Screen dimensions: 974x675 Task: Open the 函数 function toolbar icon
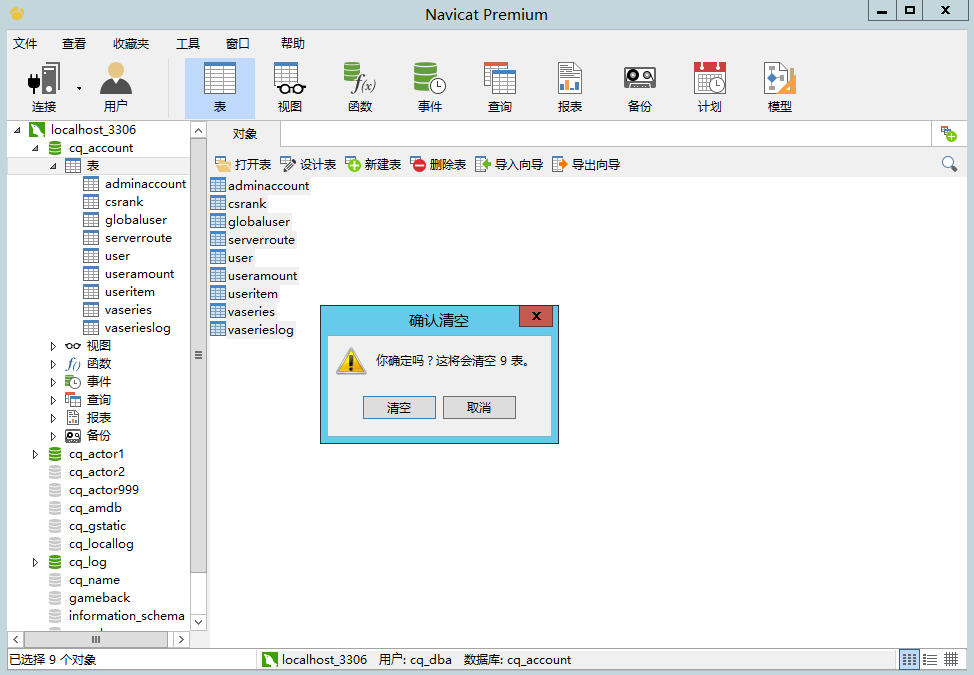tap(359, 87)
